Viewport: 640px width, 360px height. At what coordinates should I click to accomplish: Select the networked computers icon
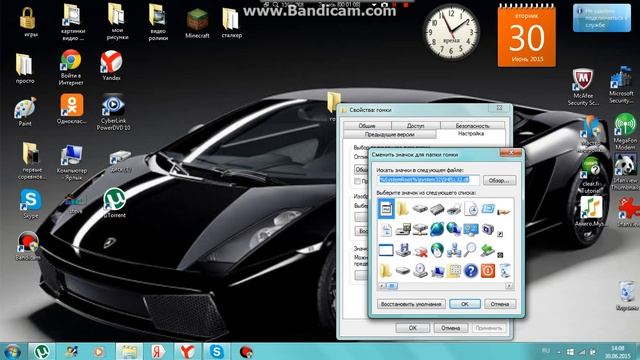pyautogui.click(x=453, y=249)
